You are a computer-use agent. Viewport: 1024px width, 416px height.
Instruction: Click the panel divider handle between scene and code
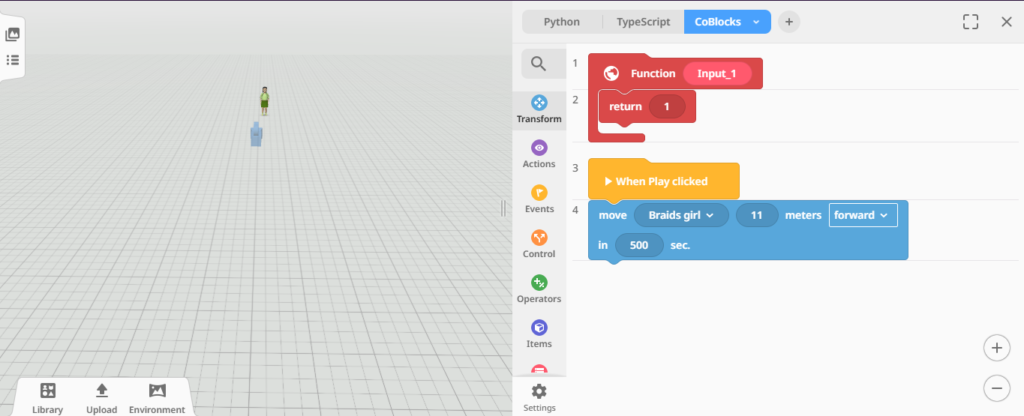[503, 208]
